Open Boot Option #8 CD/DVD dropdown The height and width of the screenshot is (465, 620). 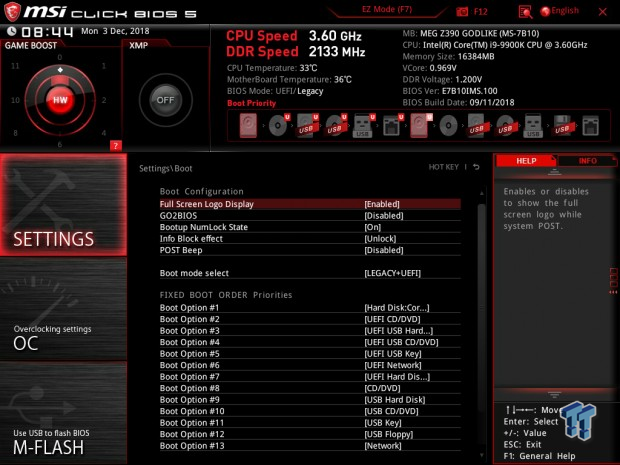click(x=310, y=388)
